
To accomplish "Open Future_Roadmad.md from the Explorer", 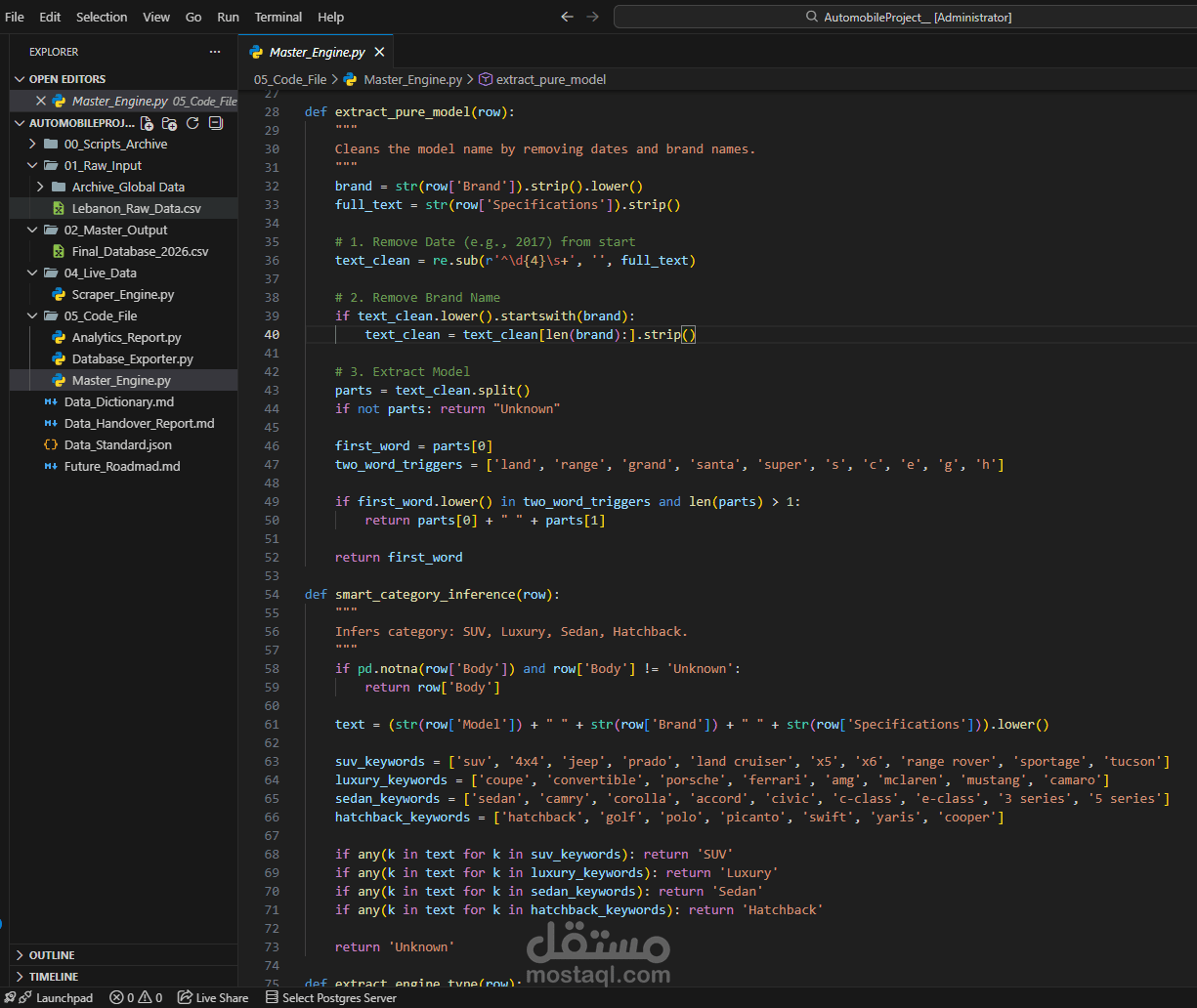I will [122, 466].
